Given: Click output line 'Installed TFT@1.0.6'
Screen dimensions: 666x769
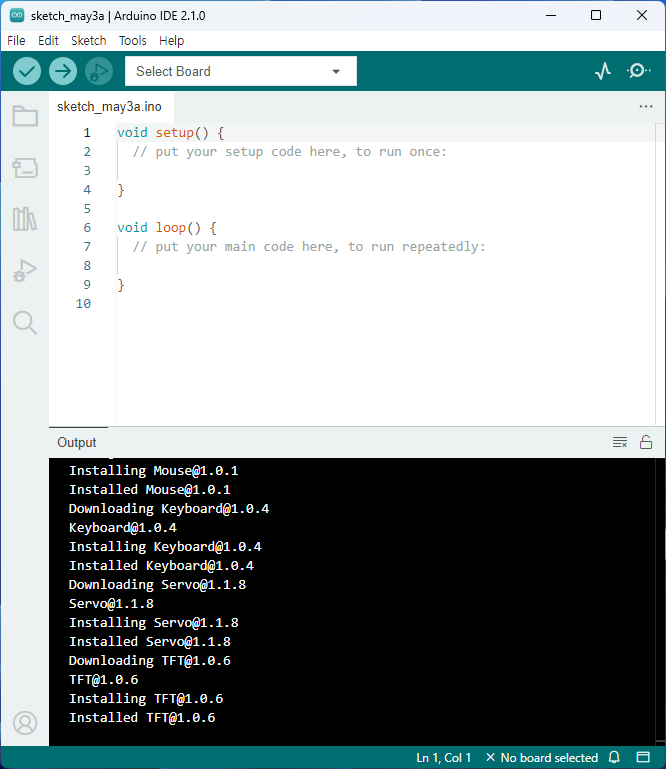Looking at the screenshot, I should [142, 718].
